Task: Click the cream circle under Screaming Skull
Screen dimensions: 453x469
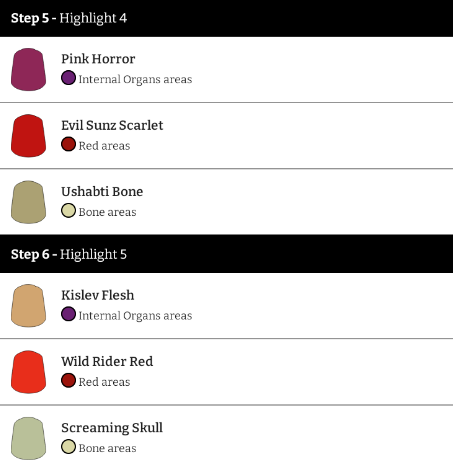Action: 68,447
